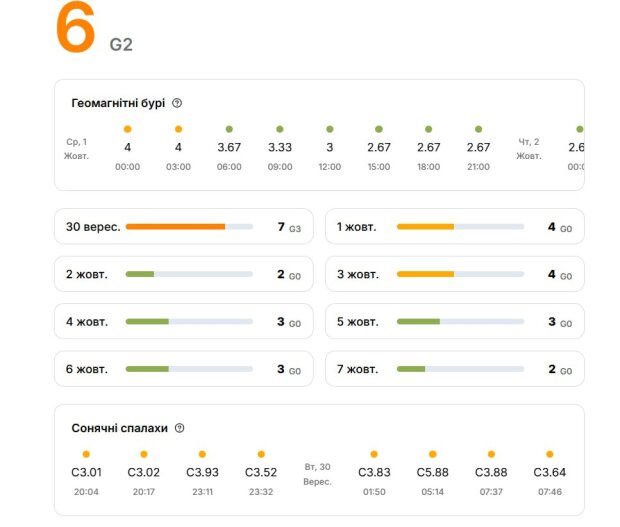Click help icon next to Сонячні спалахи

tap(180, 428)
